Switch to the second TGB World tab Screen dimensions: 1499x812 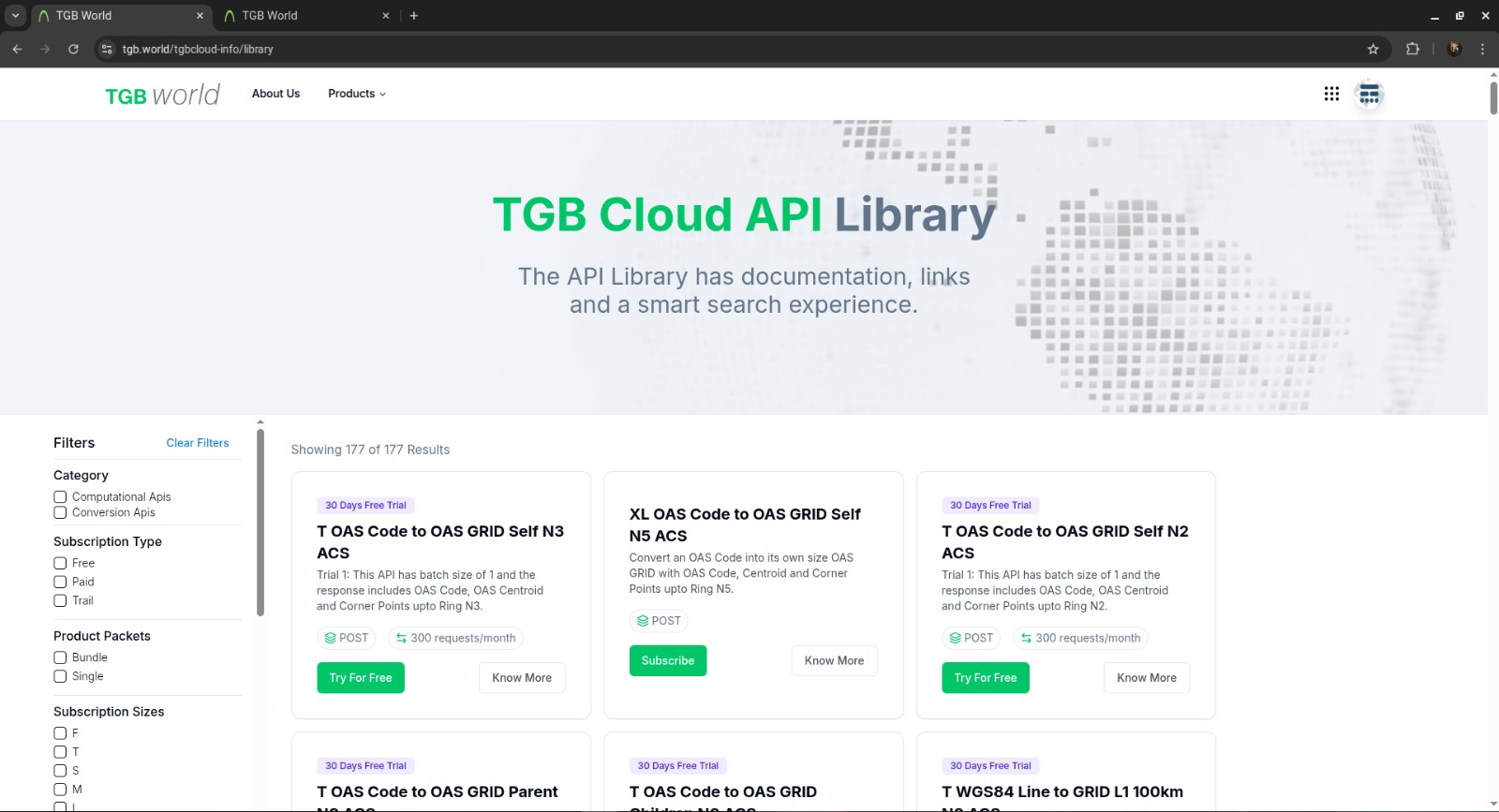click(x=306, y=15)
